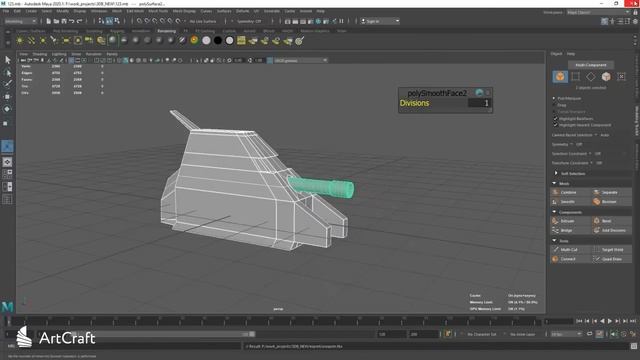Expand Soft Selection section
Viewport: 640px width, 360px height.
556,173
